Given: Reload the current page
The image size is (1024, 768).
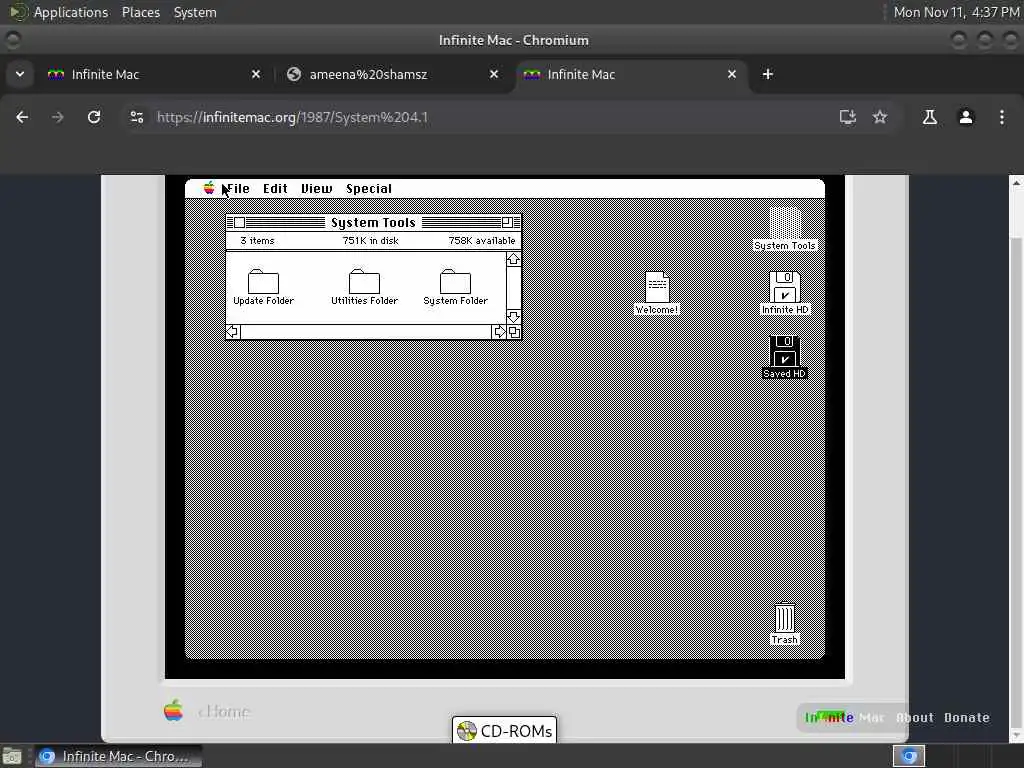Looking at the screenshot, I should 94,117.
